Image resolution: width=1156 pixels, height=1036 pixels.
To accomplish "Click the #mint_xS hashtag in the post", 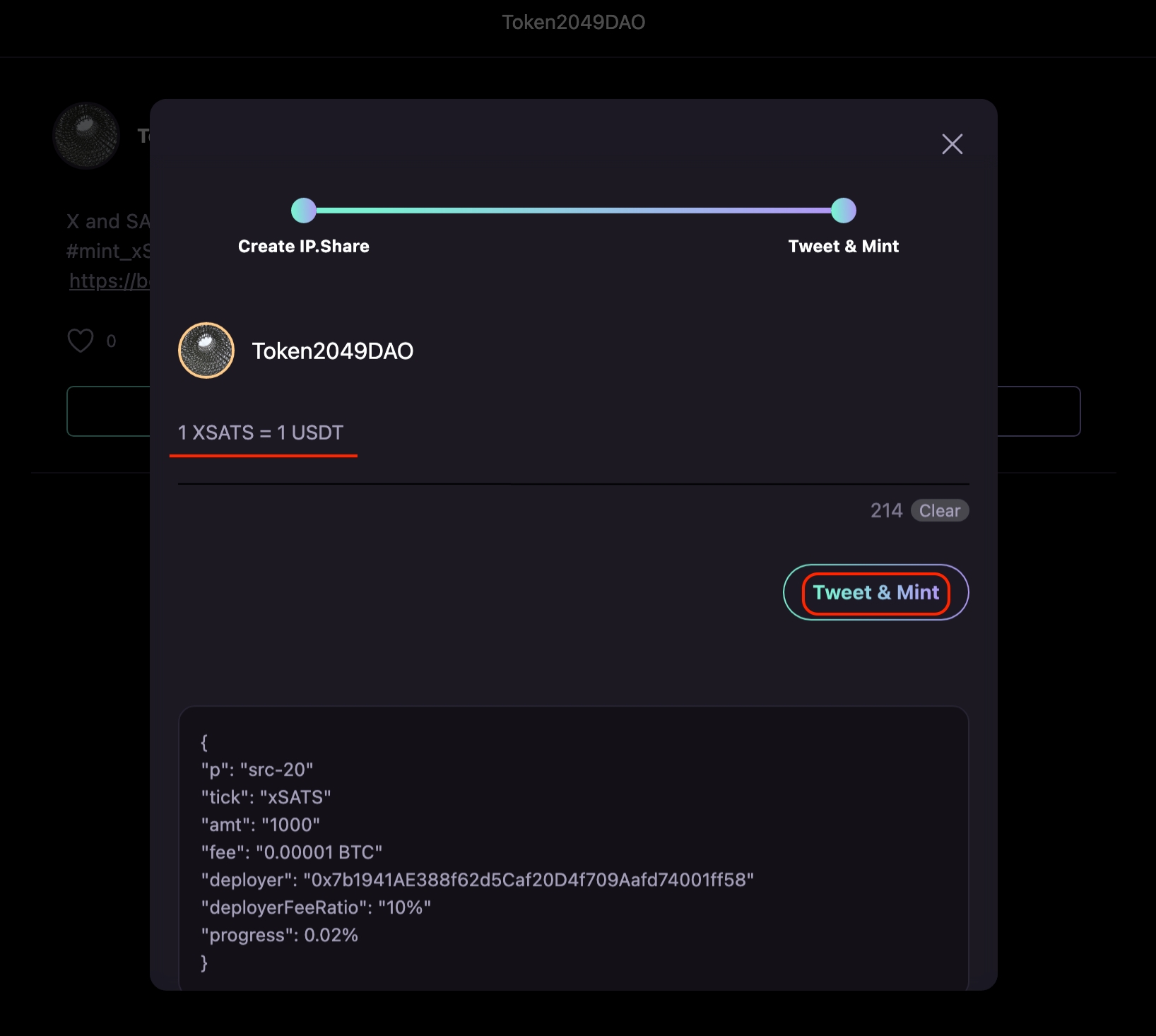I will click(108, 252).
